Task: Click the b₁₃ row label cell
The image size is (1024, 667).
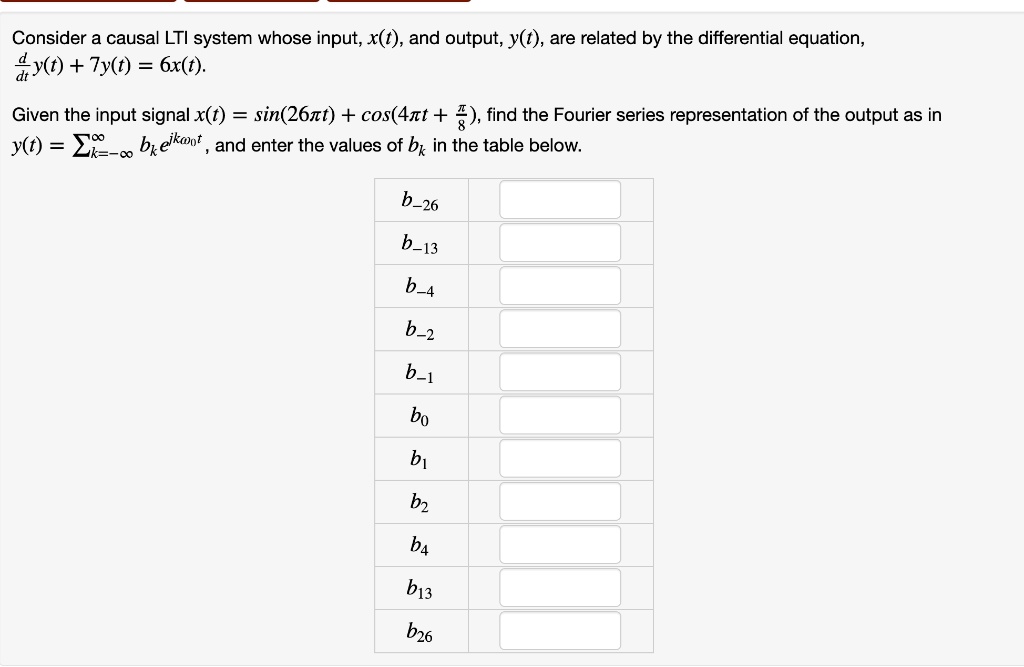Action: [420, 587]
